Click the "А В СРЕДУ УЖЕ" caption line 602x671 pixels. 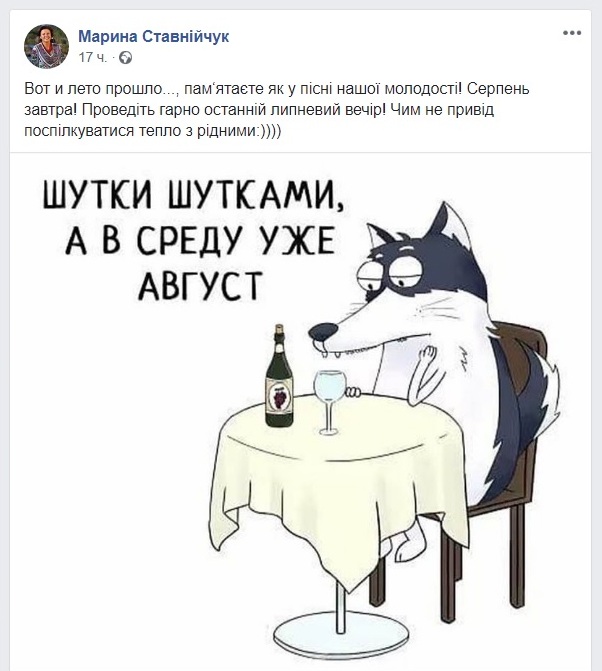click(x=199, y=240)
